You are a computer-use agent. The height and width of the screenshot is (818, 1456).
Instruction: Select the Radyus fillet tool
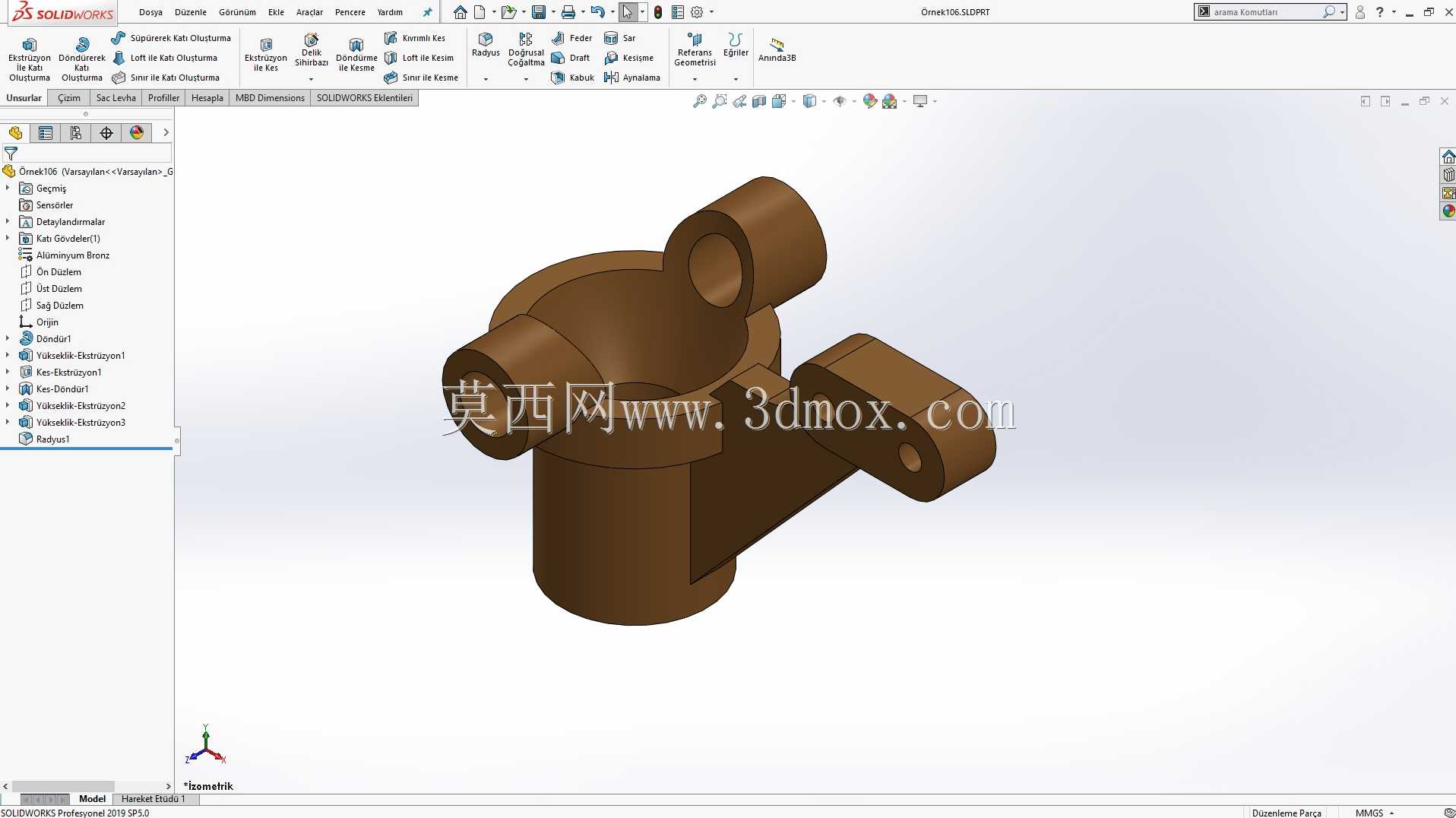pyautogui.click(x=486, y=45)
